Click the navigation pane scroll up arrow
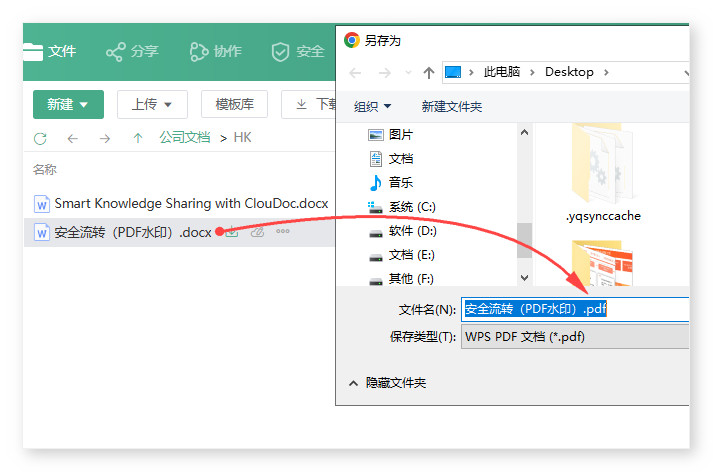 pyautogui.click(x=524, y=132)
